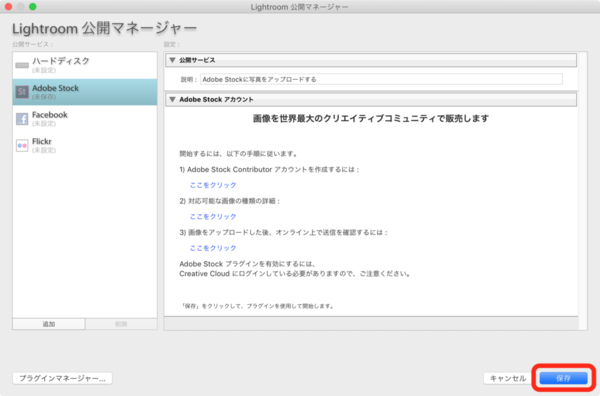Click the 削除 button
Viewport: 600px width, 396px height.
[121, 324]
